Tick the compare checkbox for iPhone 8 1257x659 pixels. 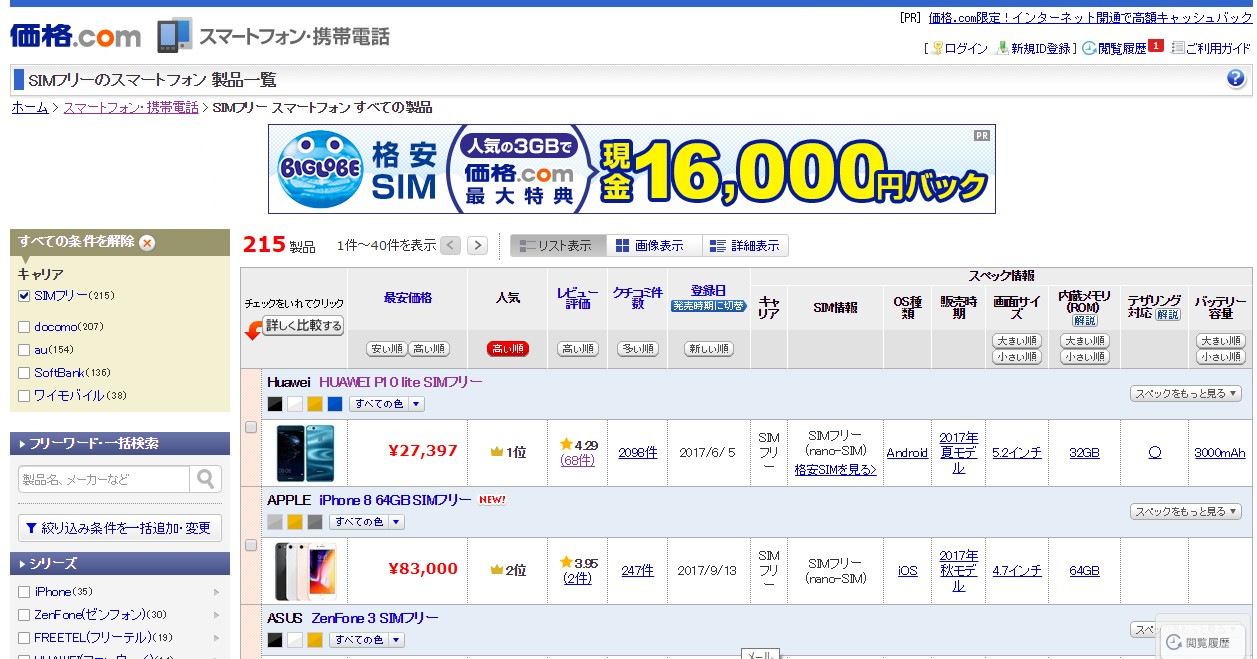pyautogui.click(x=251, y=545)
